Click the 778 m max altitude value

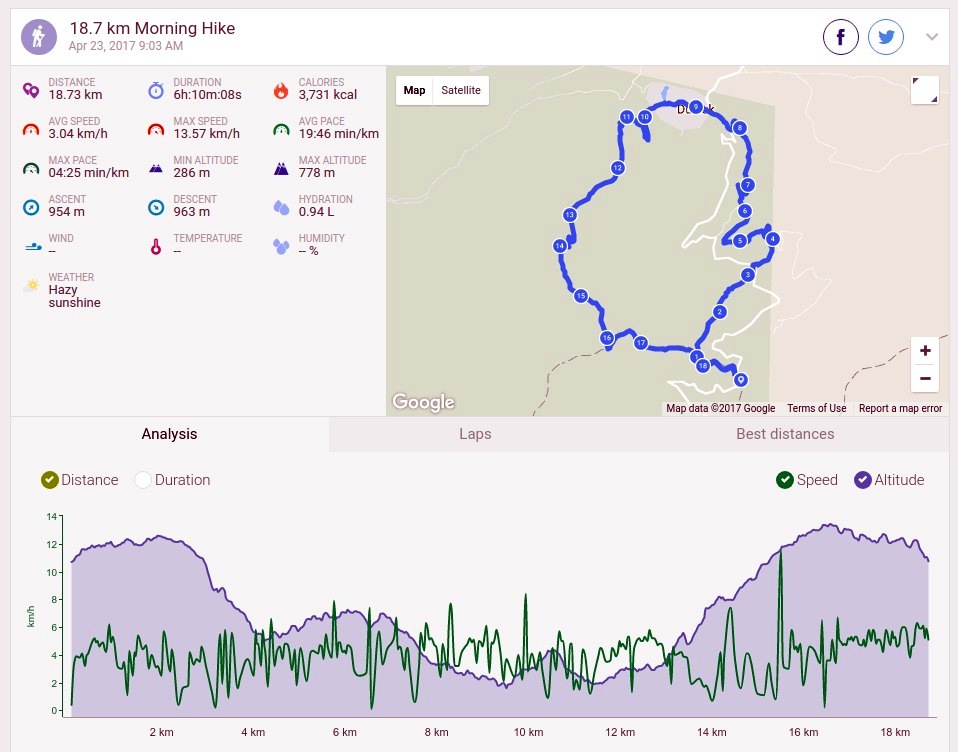pyautogui.click(x=316, y=173)
